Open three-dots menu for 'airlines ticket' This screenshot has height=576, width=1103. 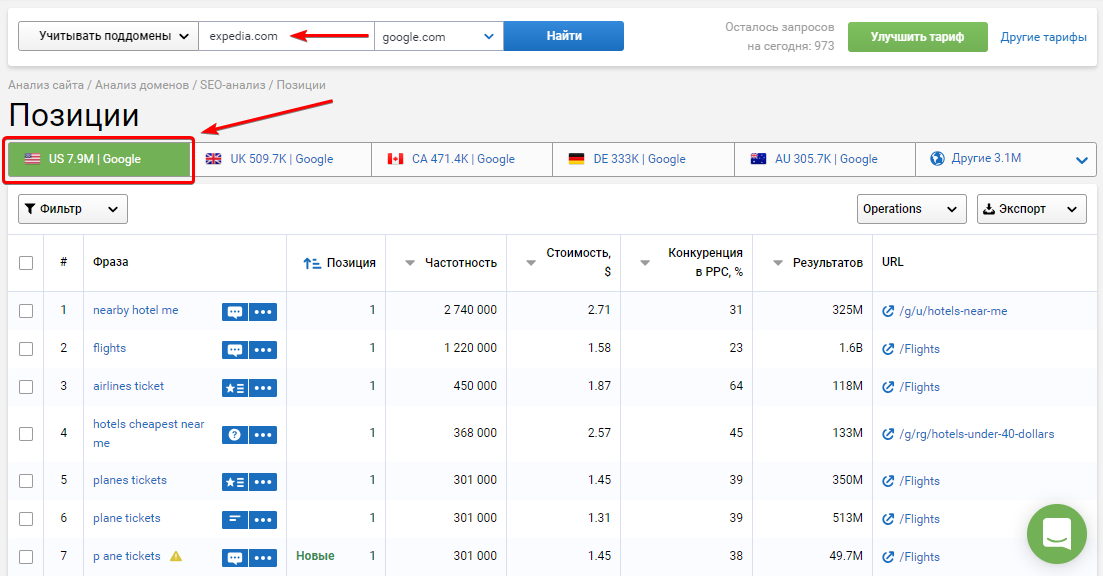click(x=263, y=388)
